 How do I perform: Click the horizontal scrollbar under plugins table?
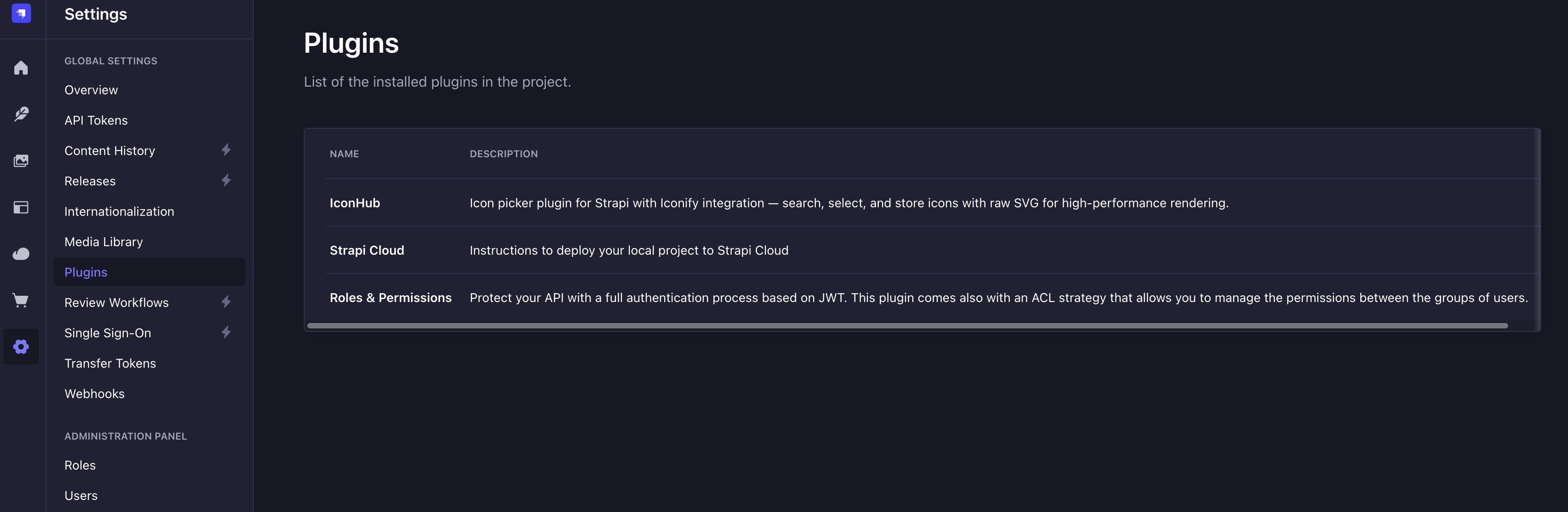[908, 326]
